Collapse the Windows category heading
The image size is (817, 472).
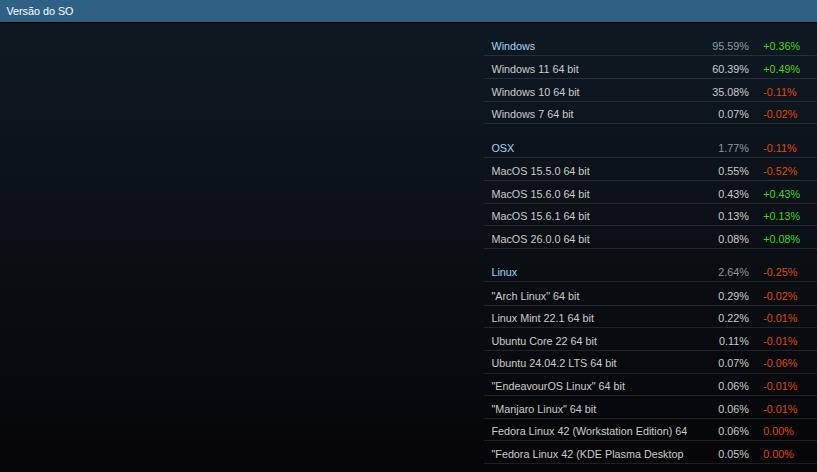tap(513, 46)
